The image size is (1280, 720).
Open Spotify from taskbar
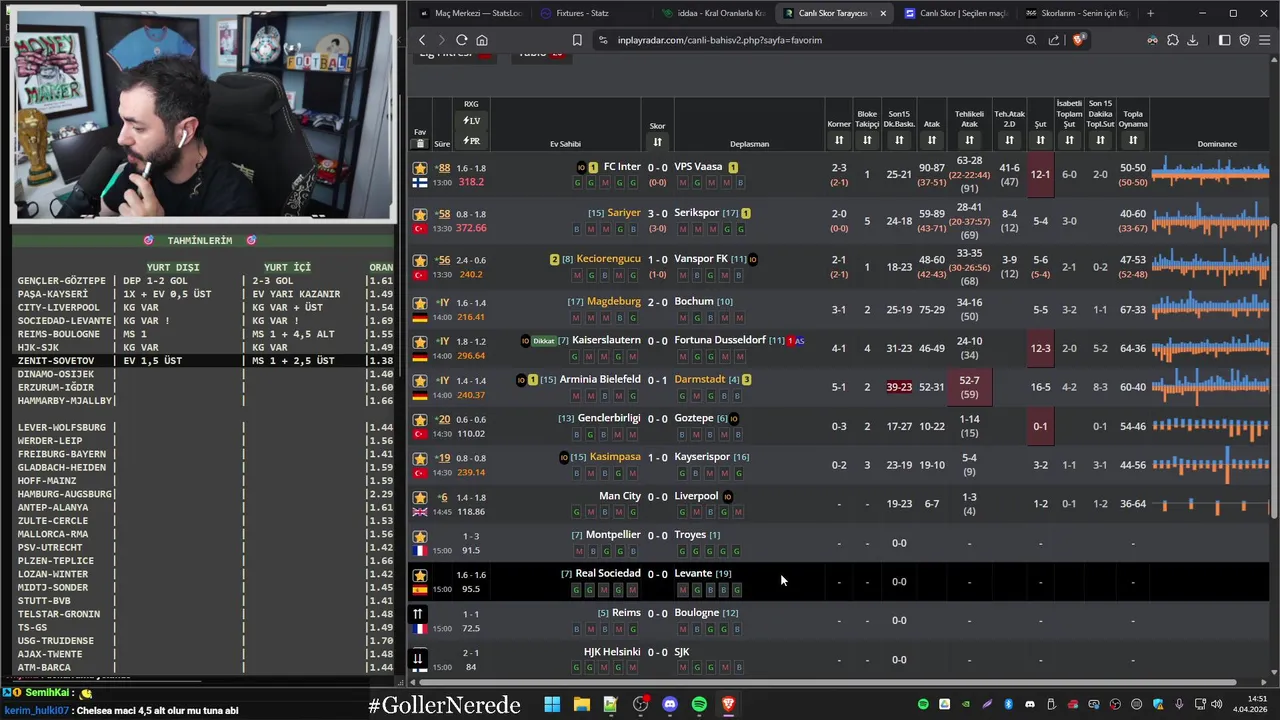point(699,704)
